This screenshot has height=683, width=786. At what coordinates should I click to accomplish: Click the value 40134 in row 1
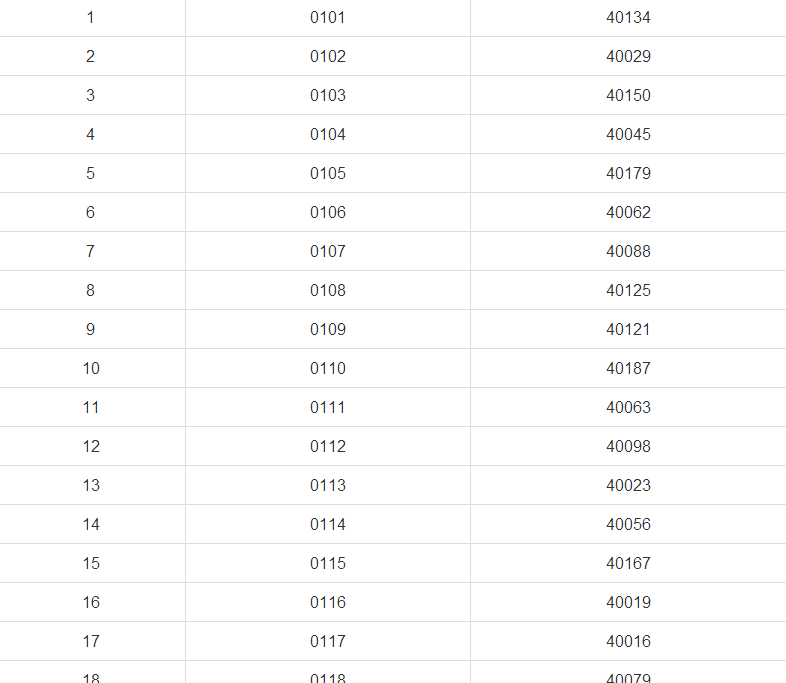pyautogui.click(x=628, y=18)
